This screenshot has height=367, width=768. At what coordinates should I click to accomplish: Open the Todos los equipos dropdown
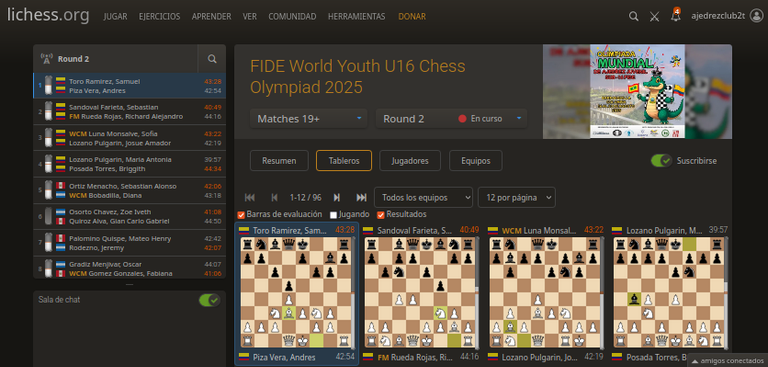pos(423,197)
